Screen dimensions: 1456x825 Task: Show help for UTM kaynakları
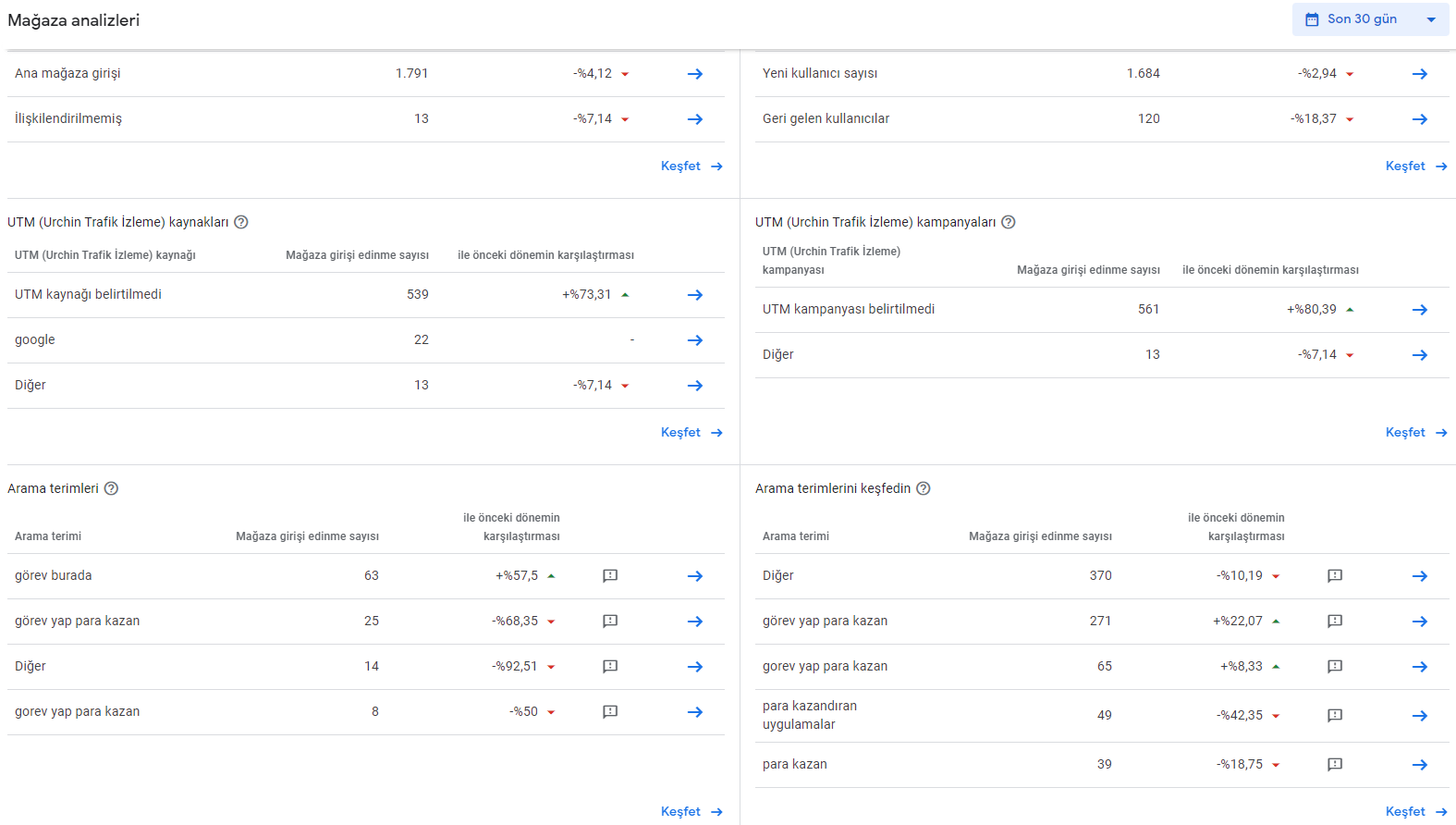pos(241,222)
